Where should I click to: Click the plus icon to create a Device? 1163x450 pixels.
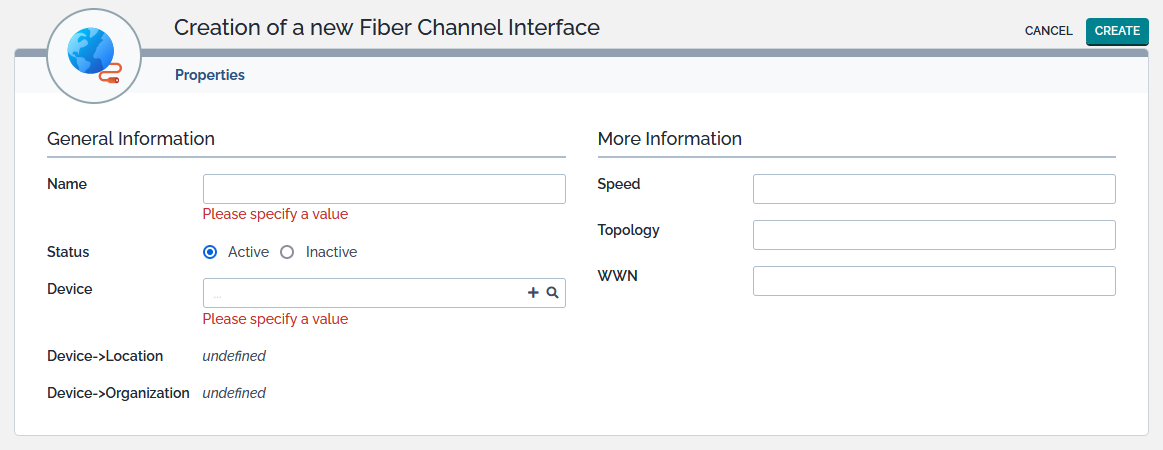pos(533,293)
